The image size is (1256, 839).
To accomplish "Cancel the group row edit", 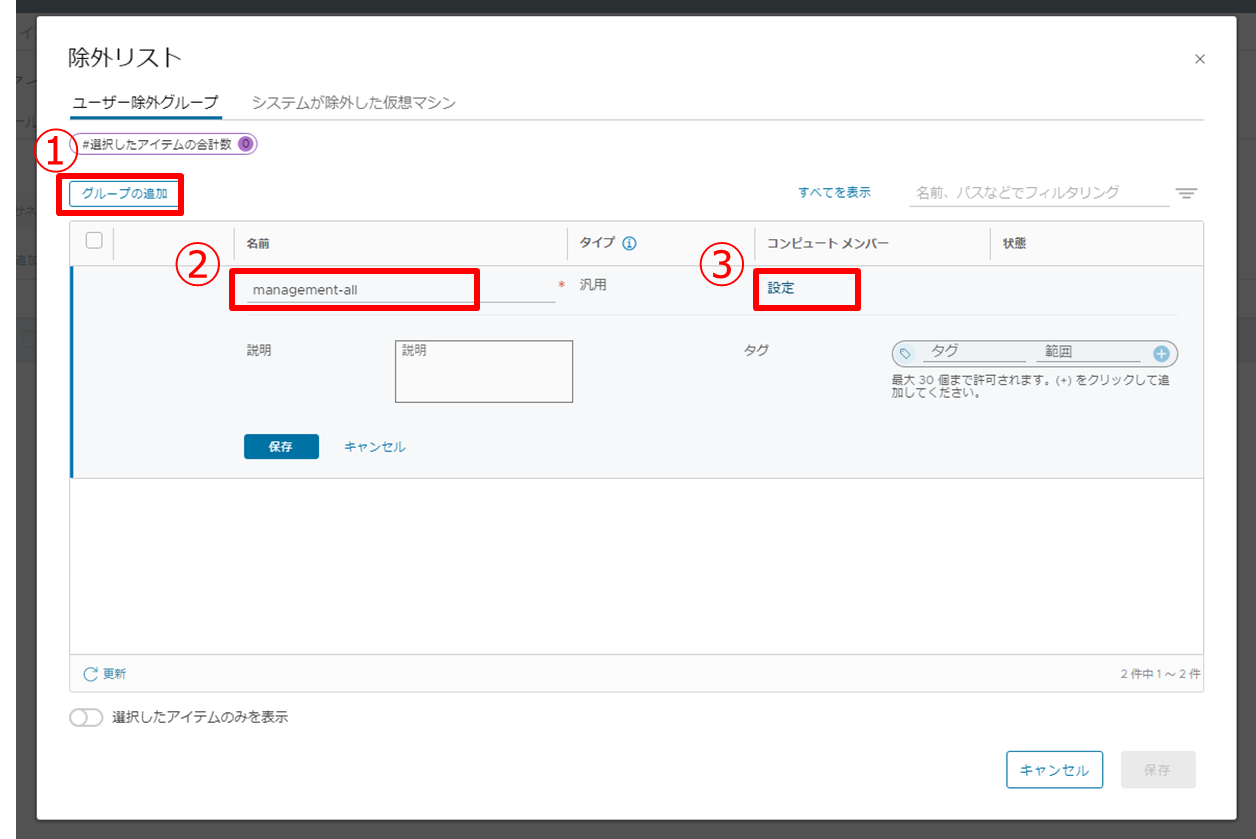I will (x=375, y=447).
